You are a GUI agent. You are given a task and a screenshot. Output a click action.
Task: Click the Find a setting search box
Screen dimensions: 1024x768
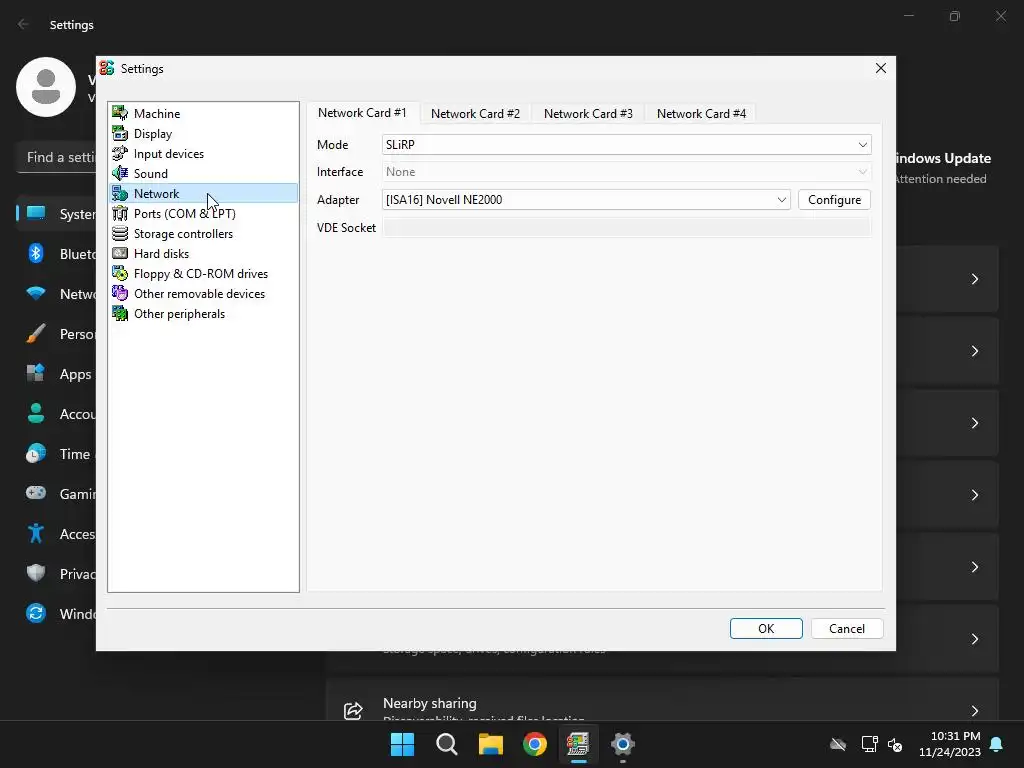(57, 157)
